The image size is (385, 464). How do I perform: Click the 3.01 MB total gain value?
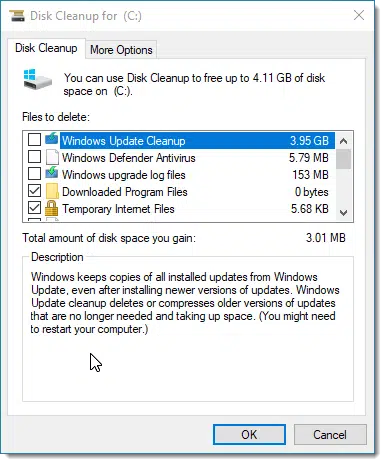click(x=326, y=238)
